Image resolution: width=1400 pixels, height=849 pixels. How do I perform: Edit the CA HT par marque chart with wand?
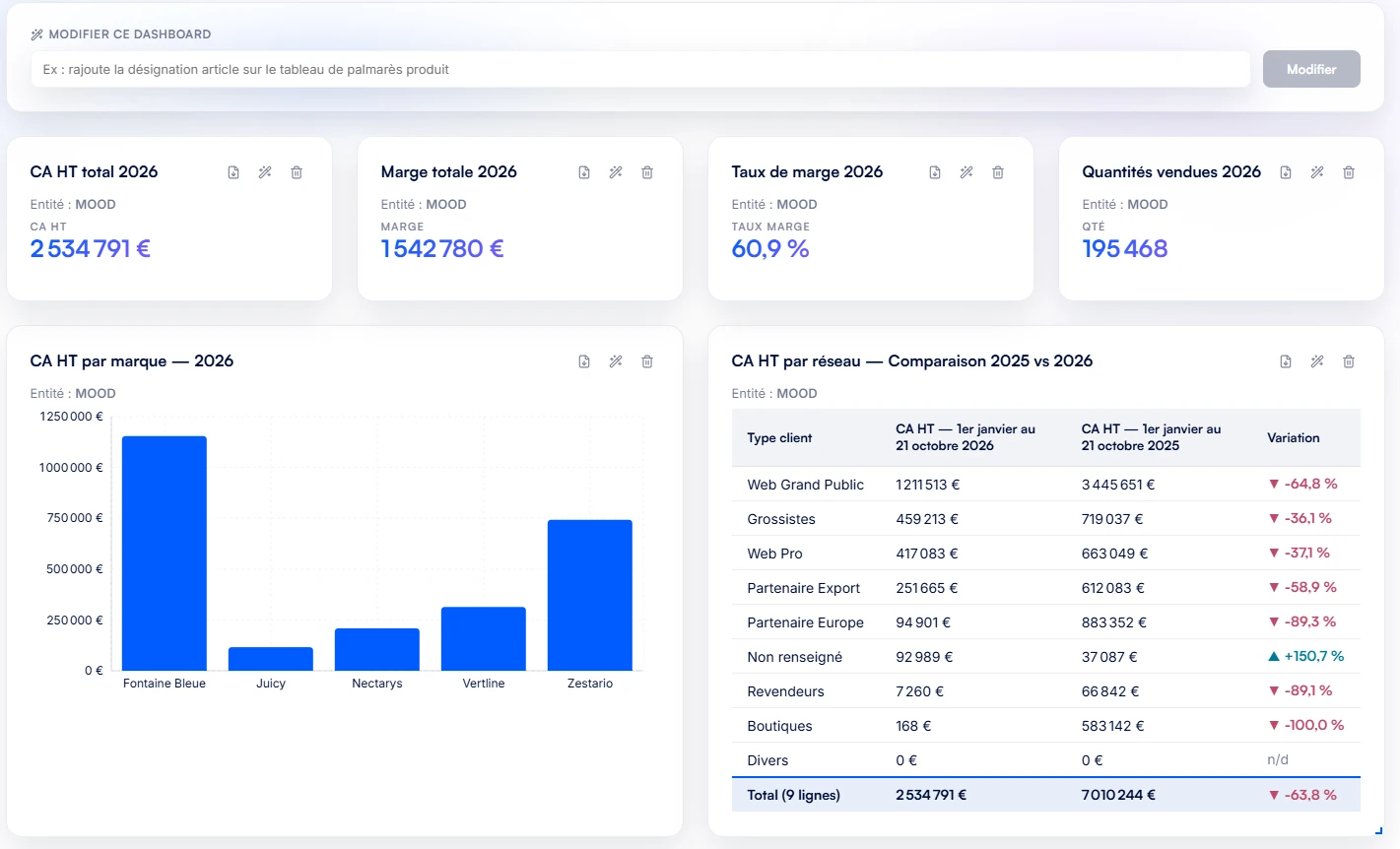pyautogui.click(x=616, y=361)
